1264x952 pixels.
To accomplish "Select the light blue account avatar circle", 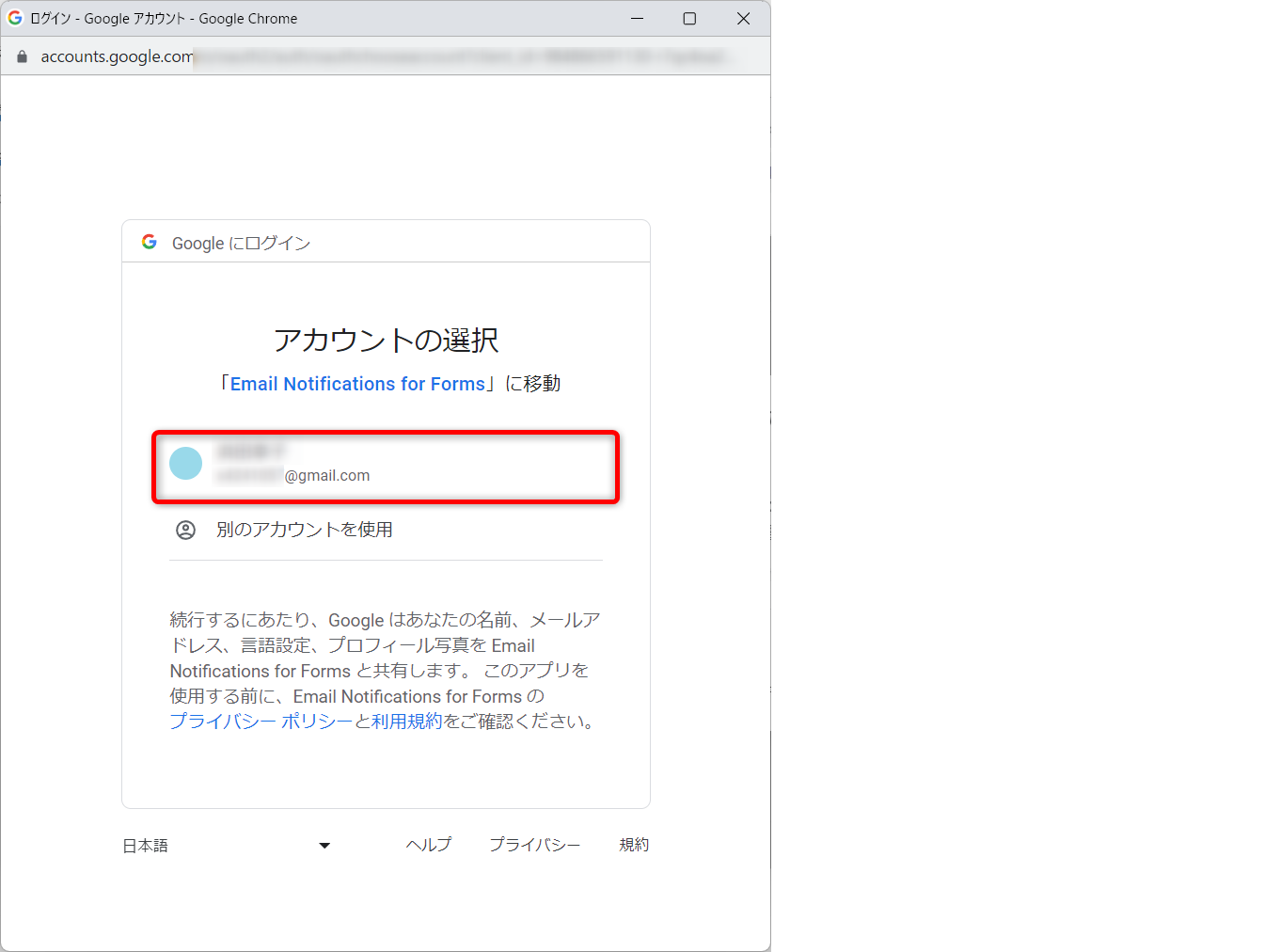I will coord(185,463).
